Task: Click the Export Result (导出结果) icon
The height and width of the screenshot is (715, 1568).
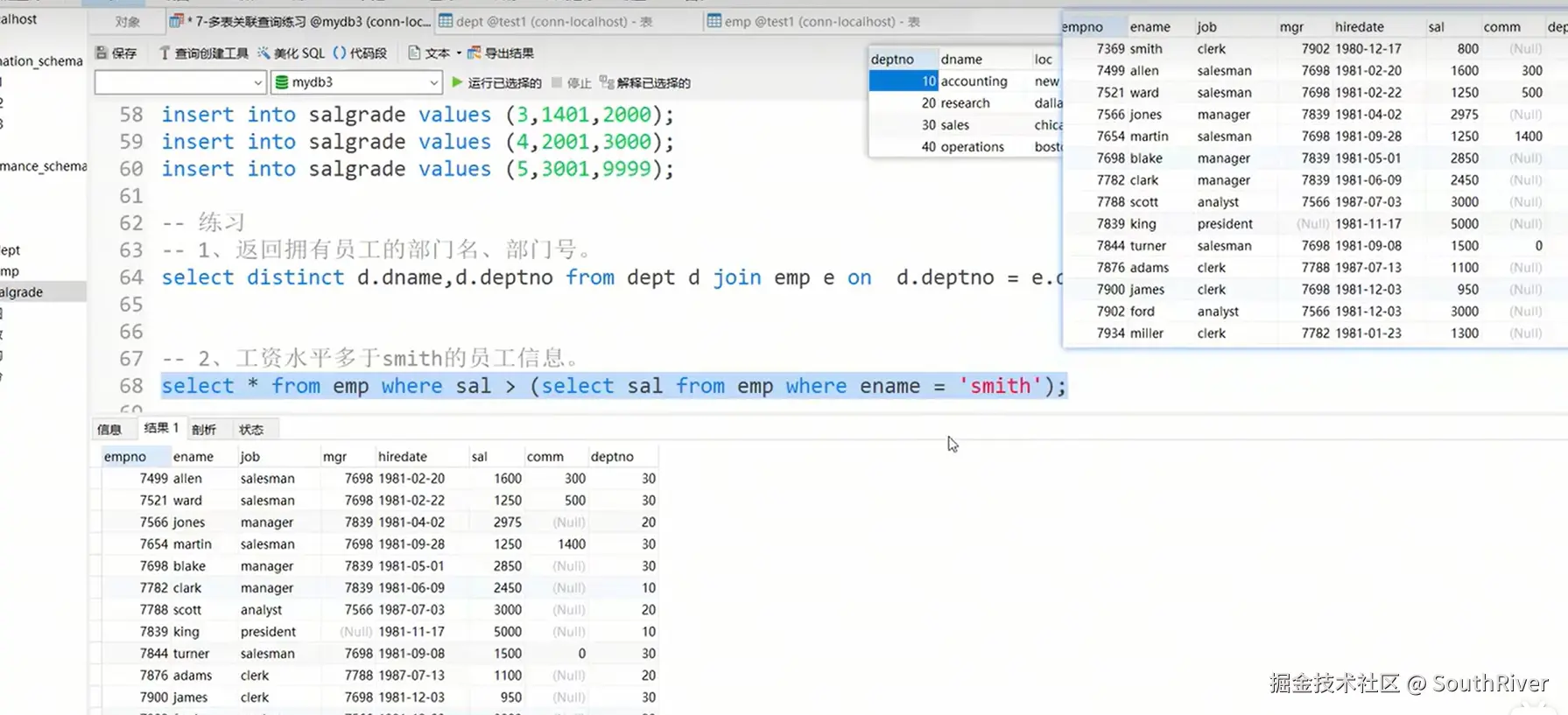Action: click(475, 53)
